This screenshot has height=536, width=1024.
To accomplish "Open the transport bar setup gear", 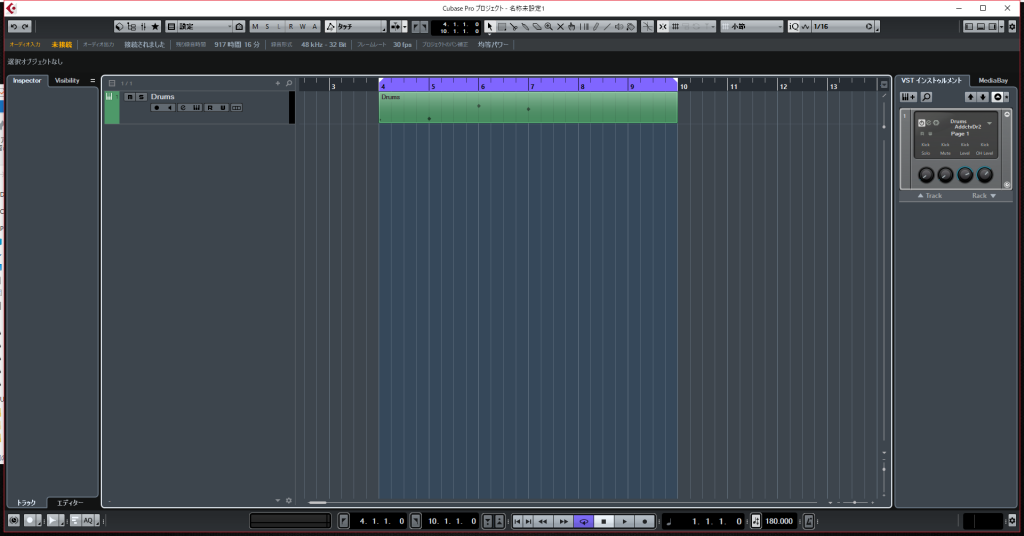I will tap(1012, 521).
